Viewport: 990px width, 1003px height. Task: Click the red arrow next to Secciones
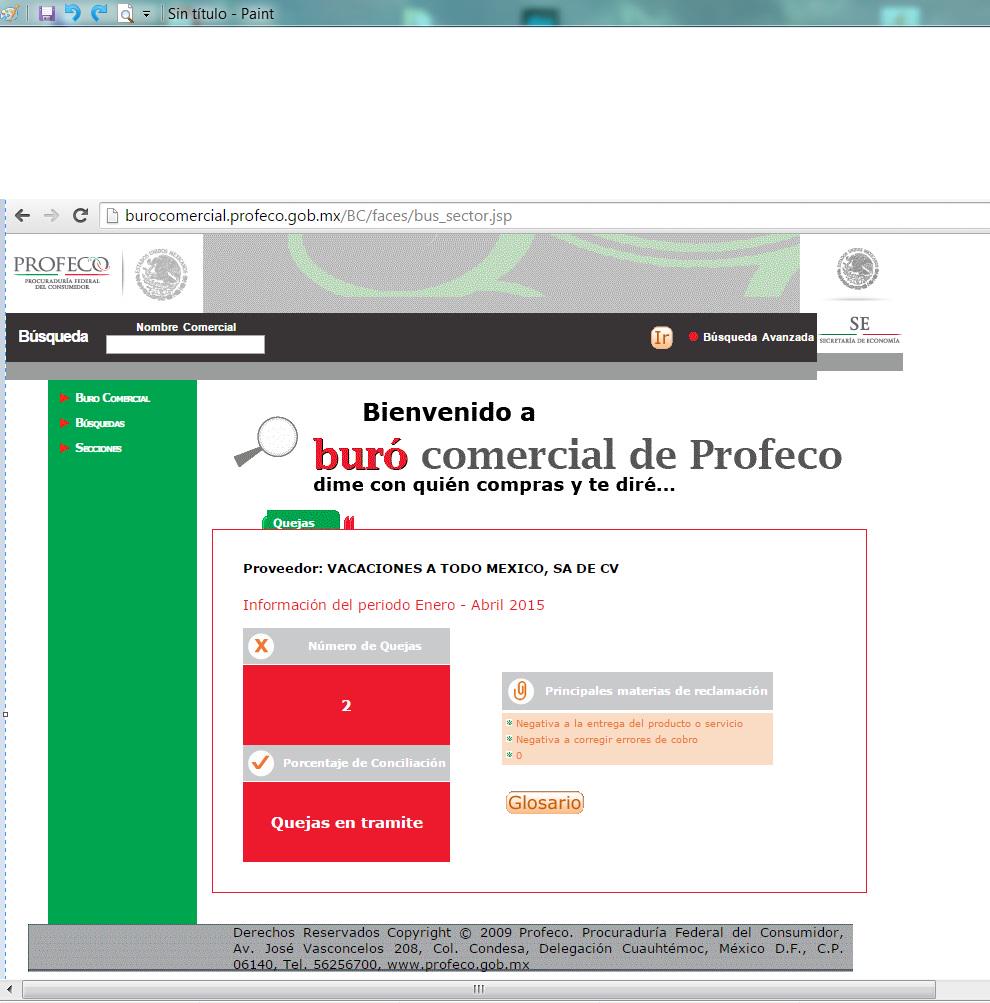64,448
